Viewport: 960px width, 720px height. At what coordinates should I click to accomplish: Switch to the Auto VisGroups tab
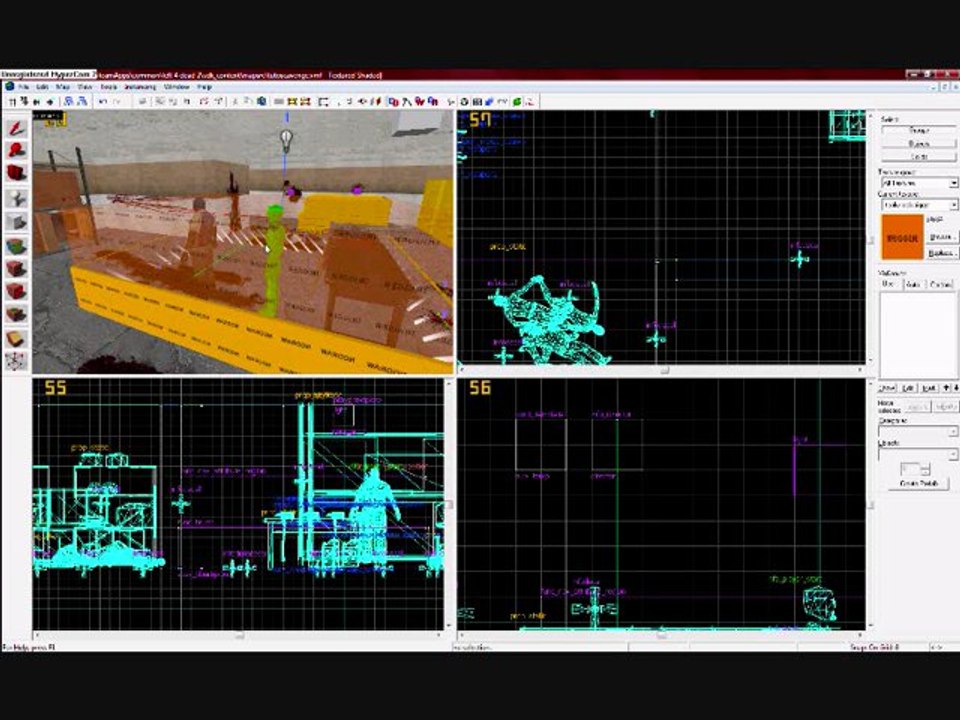(x=913, y=284)
